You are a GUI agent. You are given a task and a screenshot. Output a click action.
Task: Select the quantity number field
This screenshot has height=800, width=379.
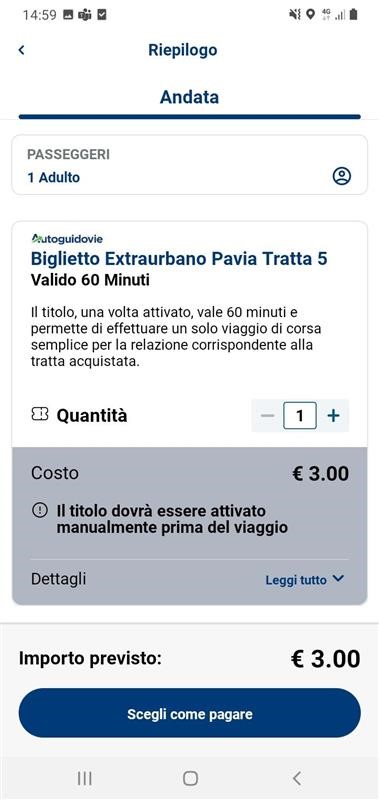click(x=300, y=416)
